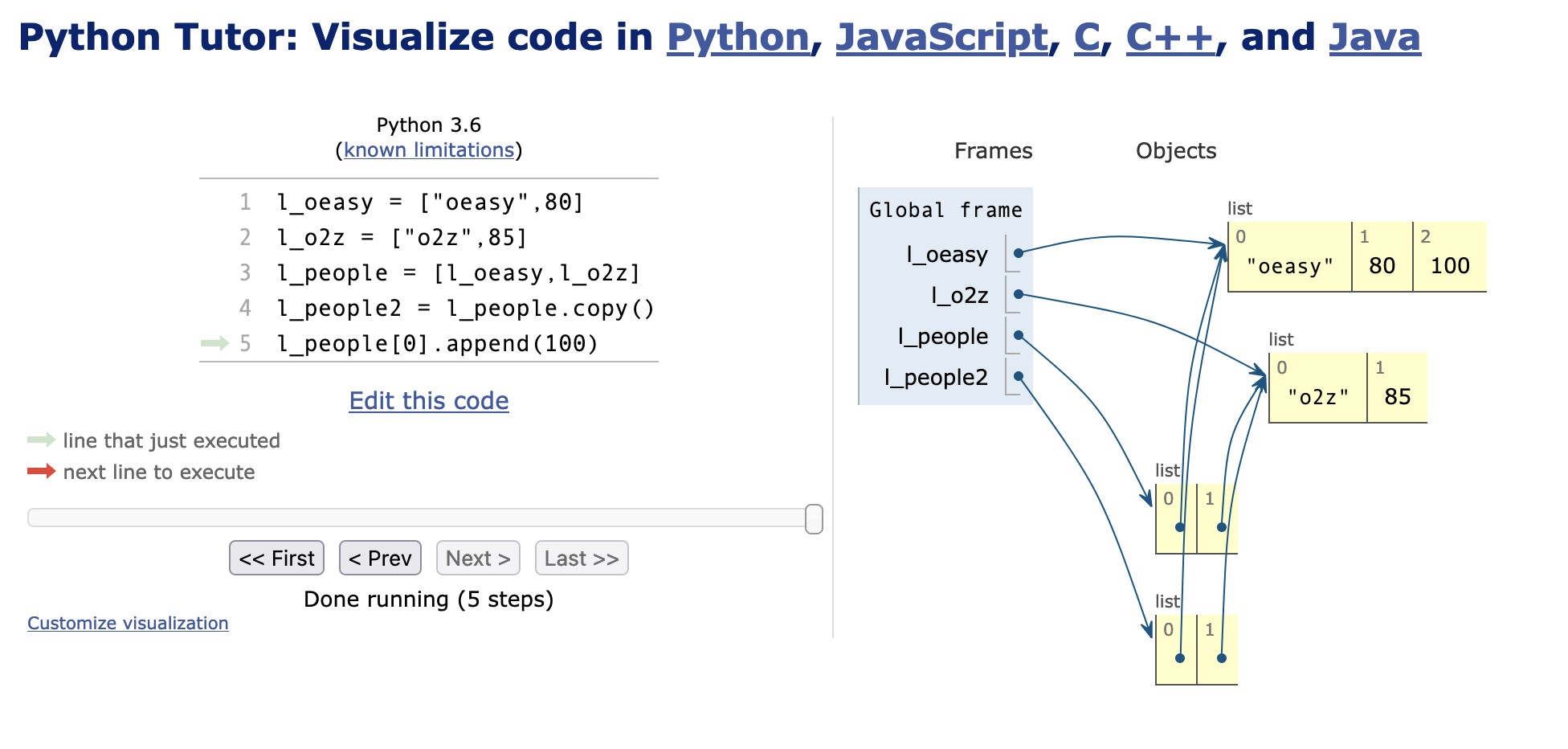Select code line 2 defining l_o2z
The image size is (1568, 749).
[x=402, y=237]
